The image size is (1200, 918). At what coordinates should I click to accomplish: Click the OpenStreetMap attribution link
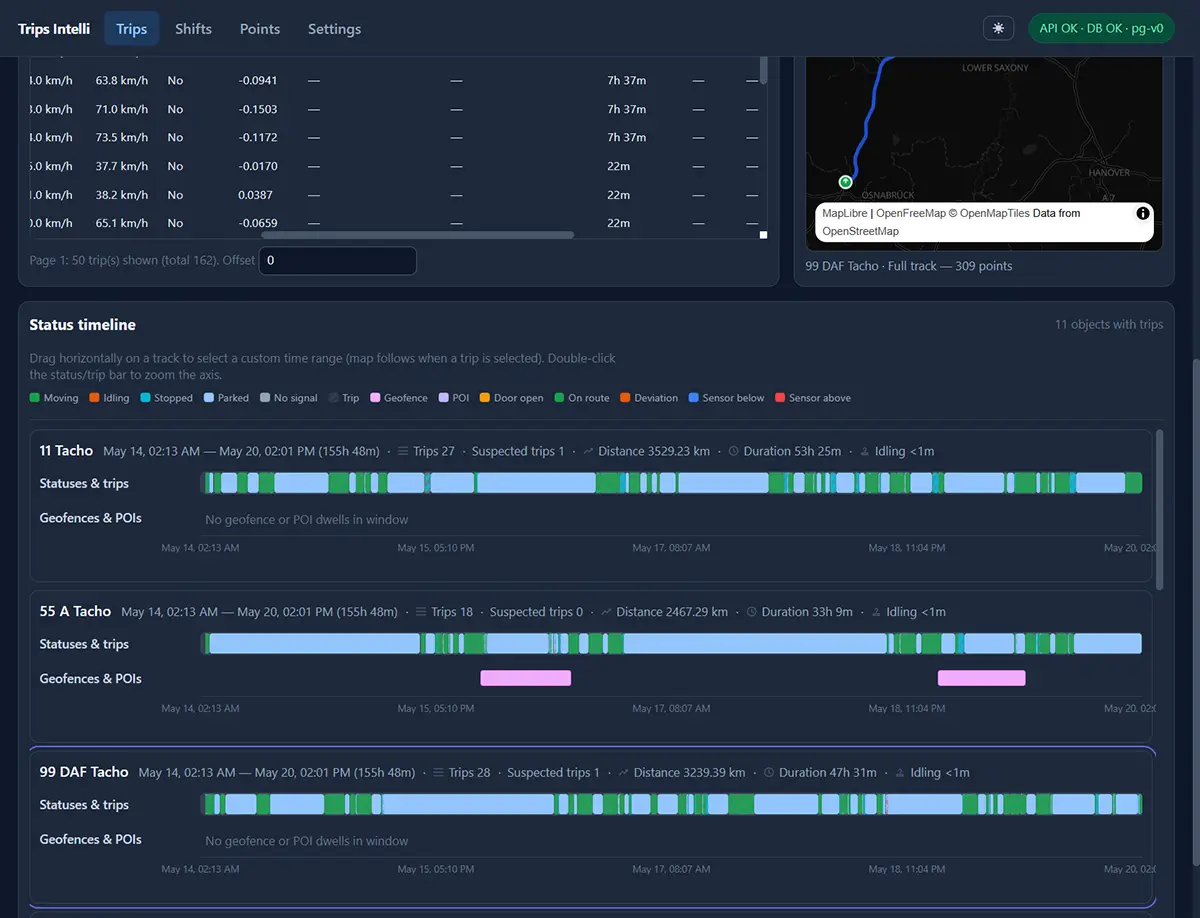click(860, 231)
